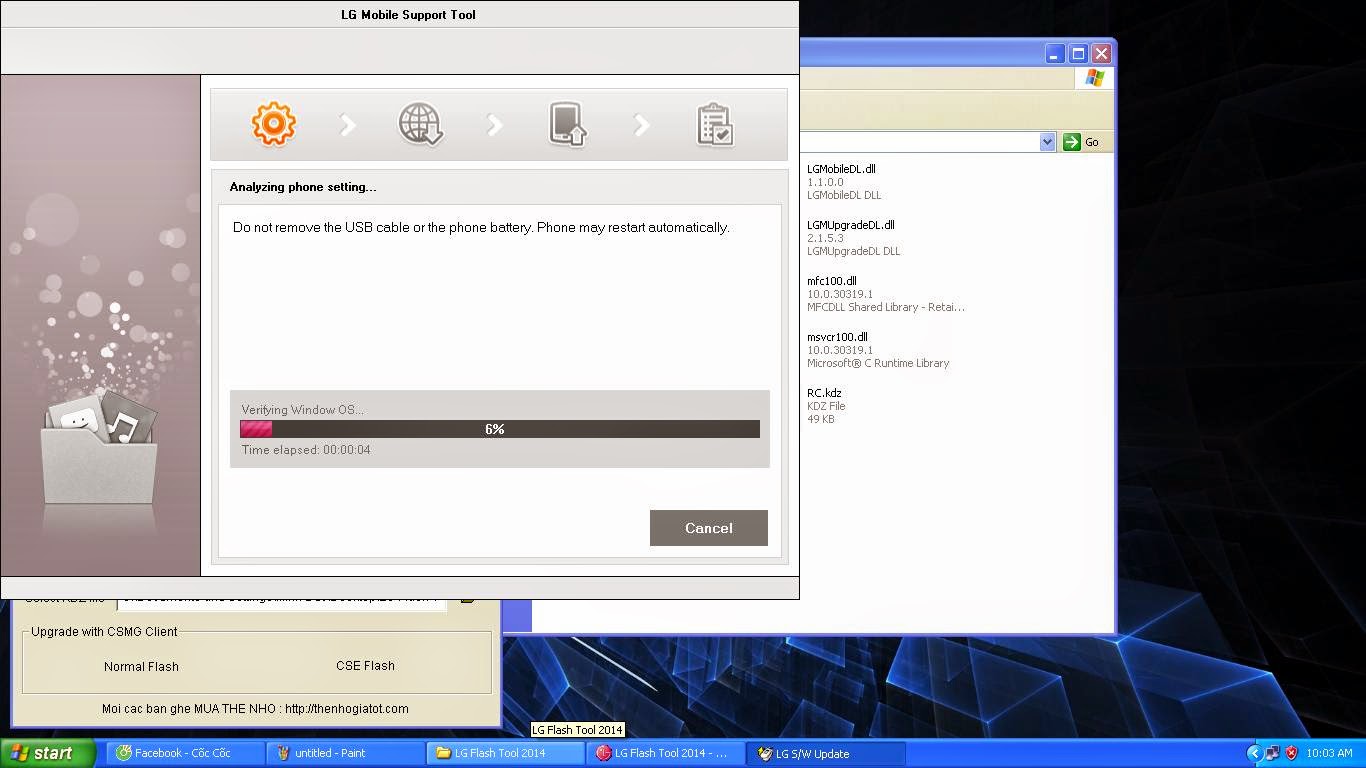Viewport: 1366px width, 768px height.
Task: Click Normal Flash in Flash Tool
Action: (141, 666)
